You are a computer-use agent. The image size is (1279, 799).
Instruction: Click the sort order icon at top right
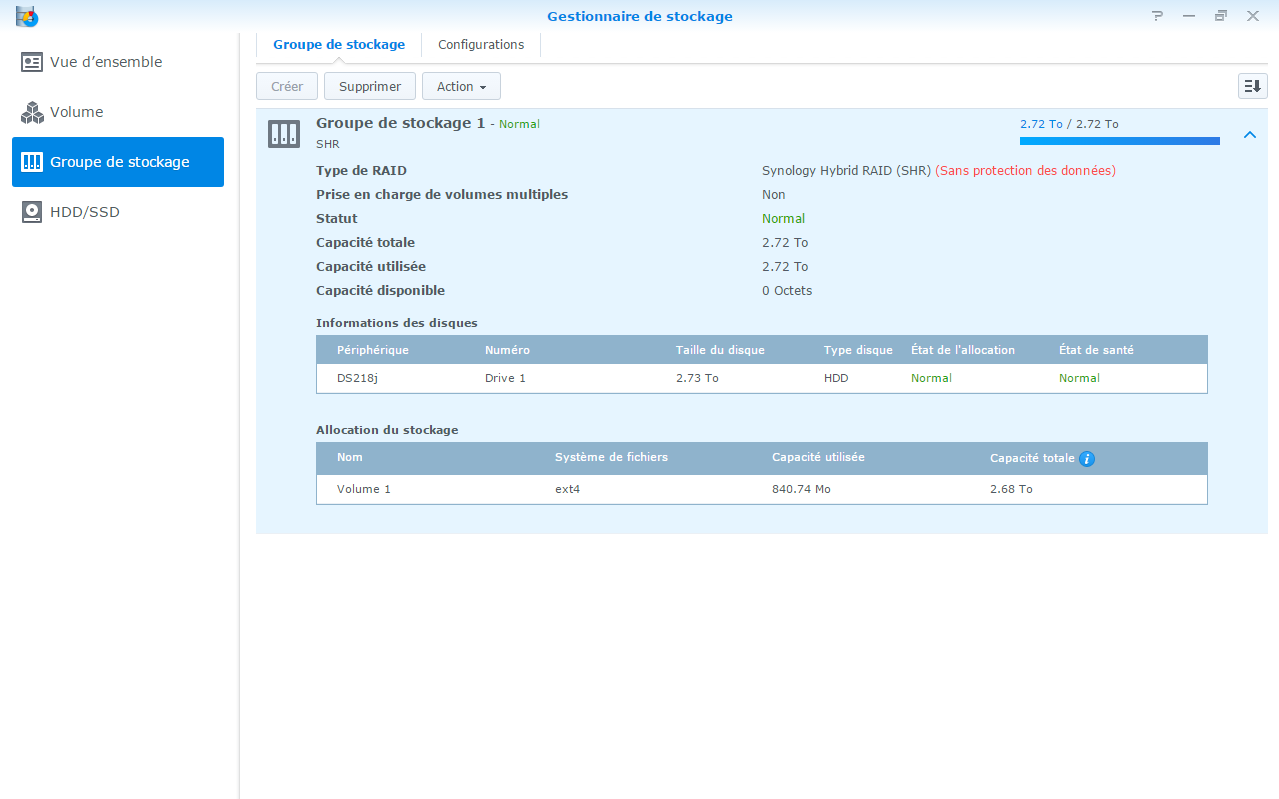click(x=1252, y=86)
